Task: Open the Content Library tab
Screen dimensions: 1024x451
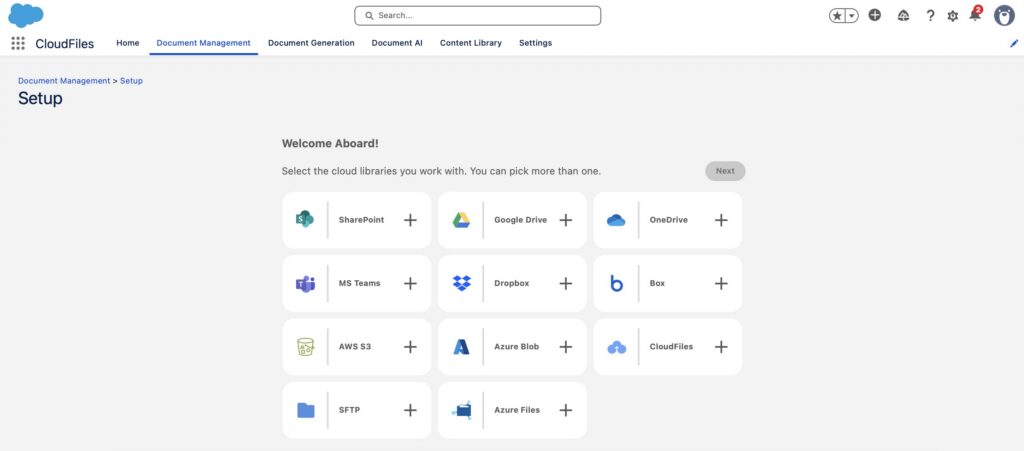Action: coord(471,43)
